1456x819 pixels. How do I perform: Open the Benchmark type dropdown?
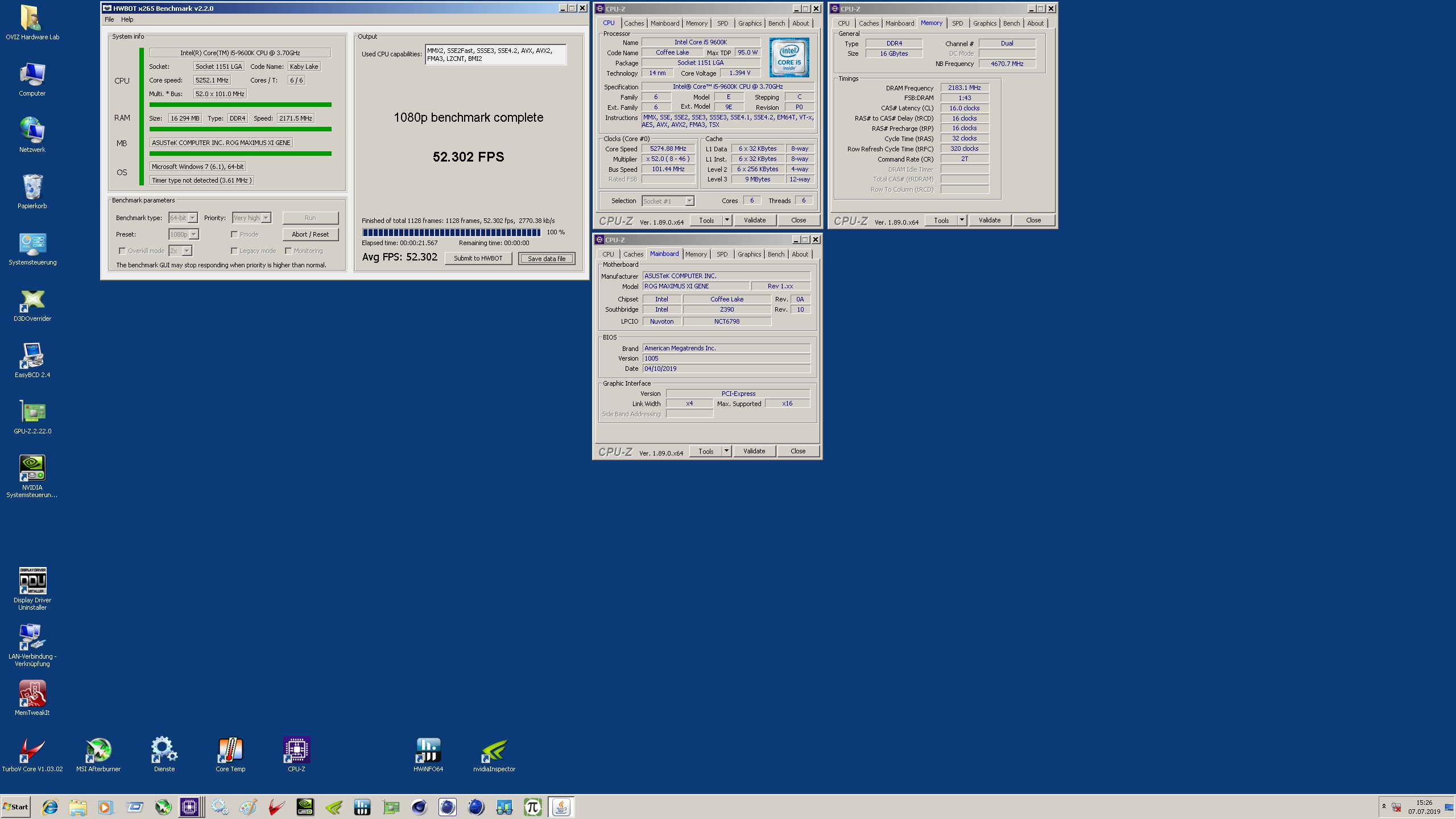click(193, 218)
